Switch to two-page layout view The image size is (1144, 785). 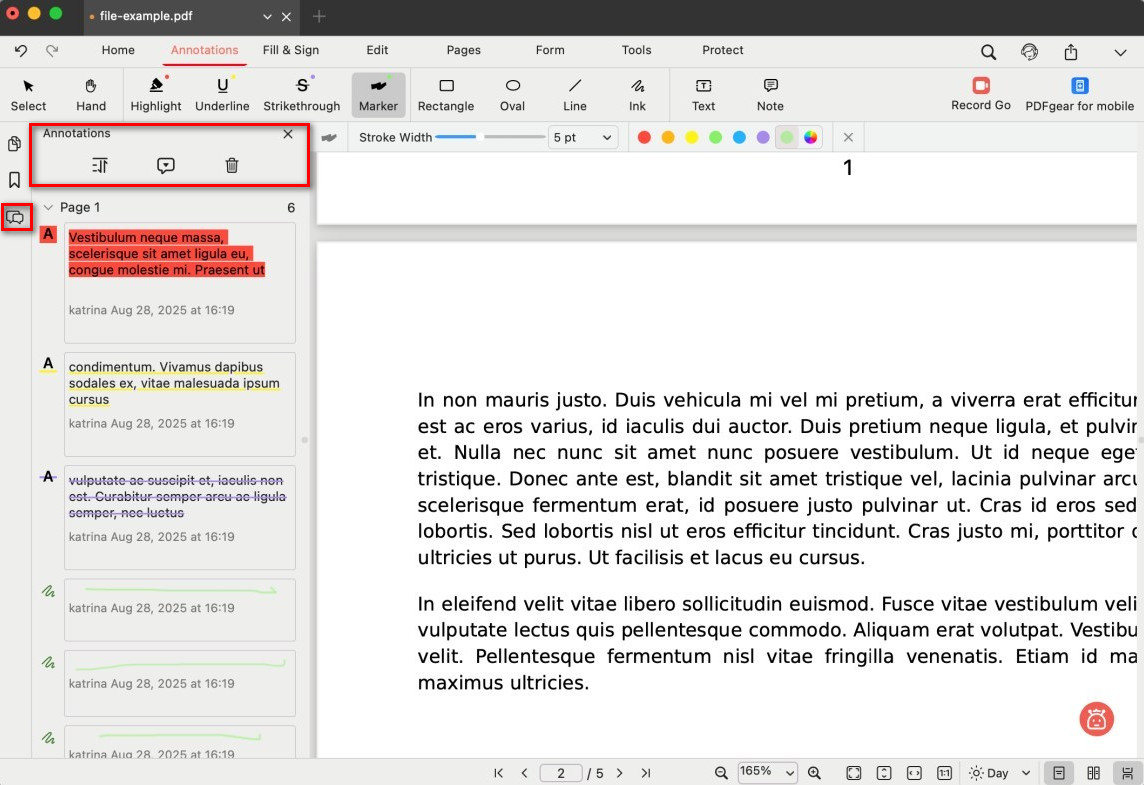tap(1092, 772)
